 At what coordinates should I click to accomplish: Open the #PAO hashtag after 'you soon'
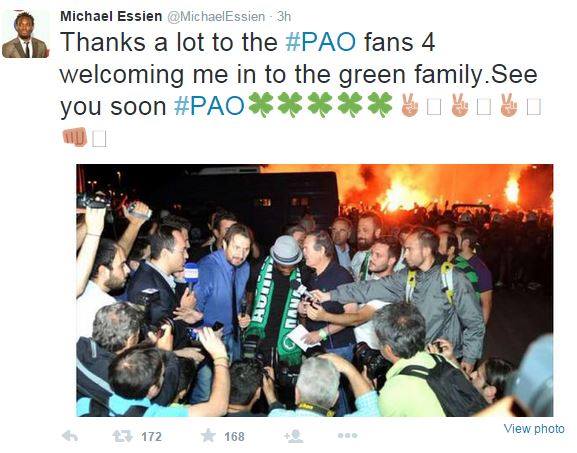click(209, 106)
